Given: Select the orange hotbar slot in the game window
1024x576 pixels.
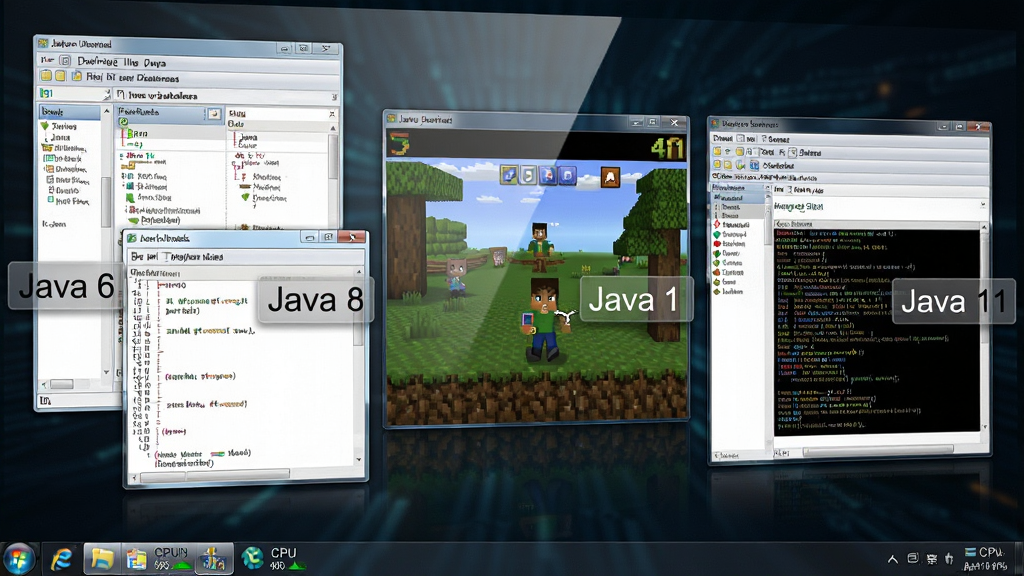Looking at the screenshot, I should click(610, 177).
